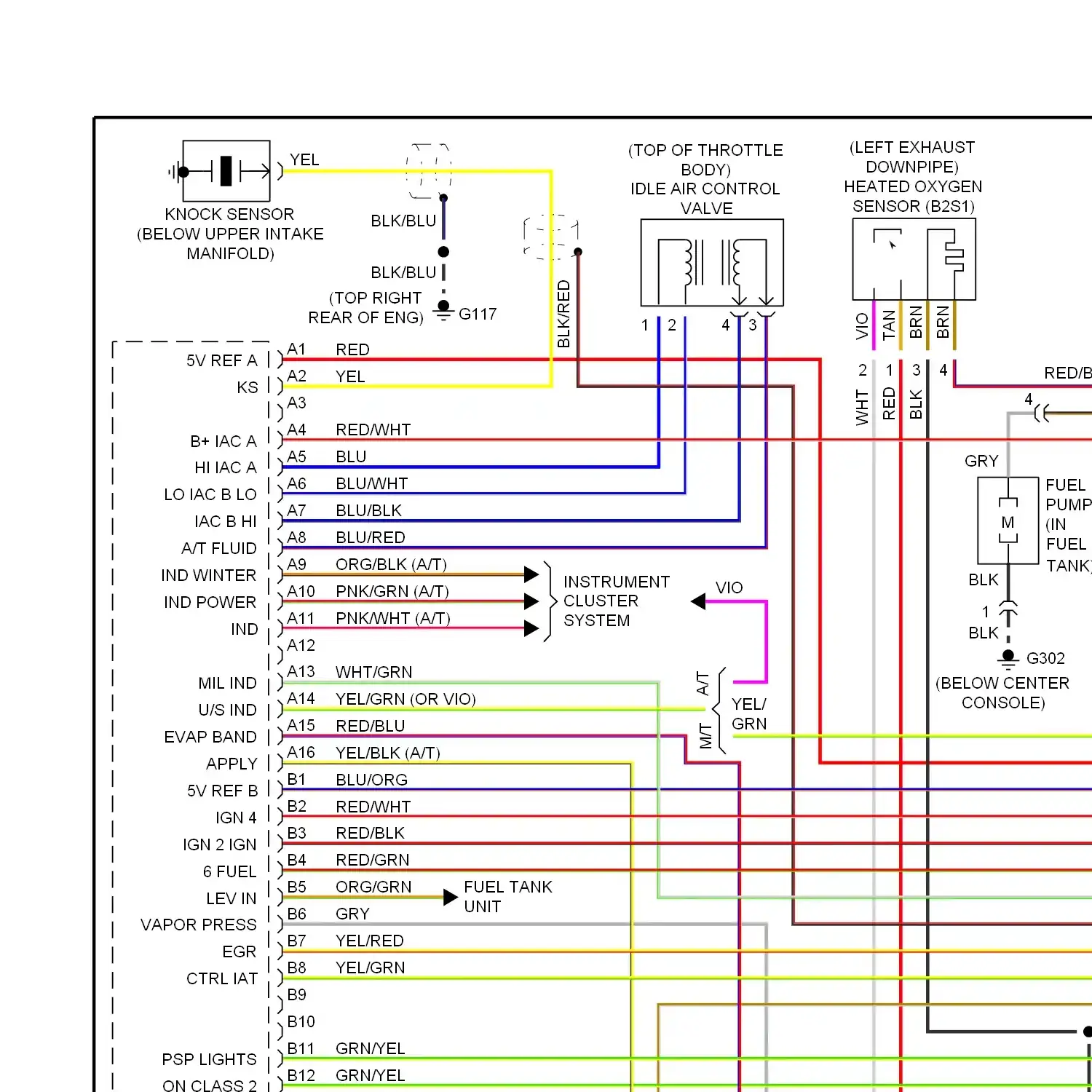This screenshot has height=1092, width=1092.
Task: Select the KNOCK SENSOR label
Action: pyautogui.click(x=229, y=214)
